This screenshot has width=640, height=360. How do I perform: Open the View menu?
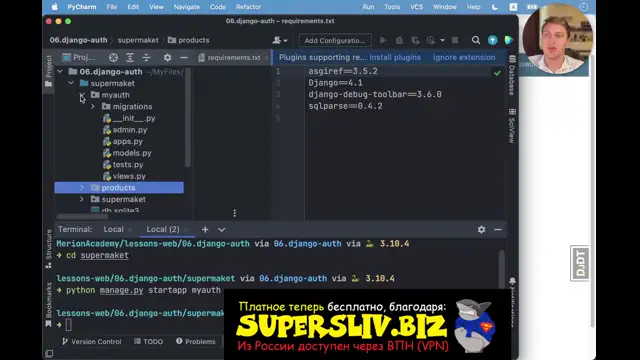[x=156, y=7]
